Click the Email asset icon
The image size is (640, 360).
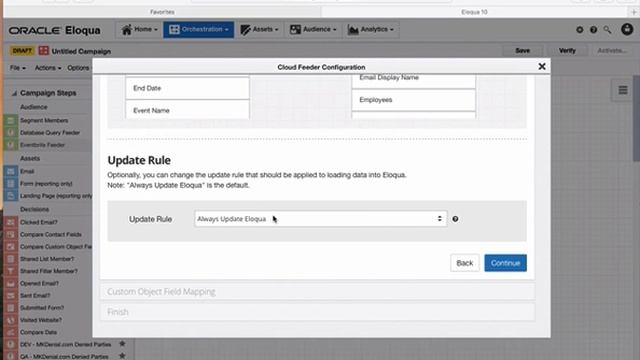pos(11,171)
